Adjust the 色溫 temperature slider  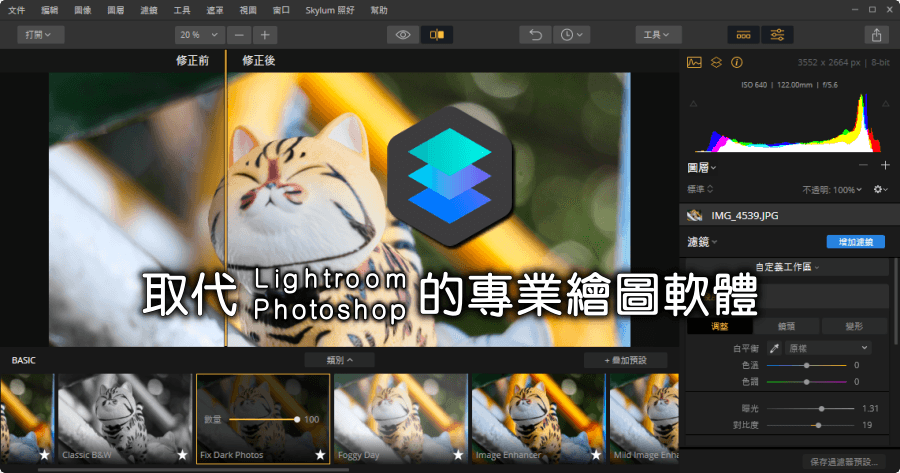click(x=806, y=365)
